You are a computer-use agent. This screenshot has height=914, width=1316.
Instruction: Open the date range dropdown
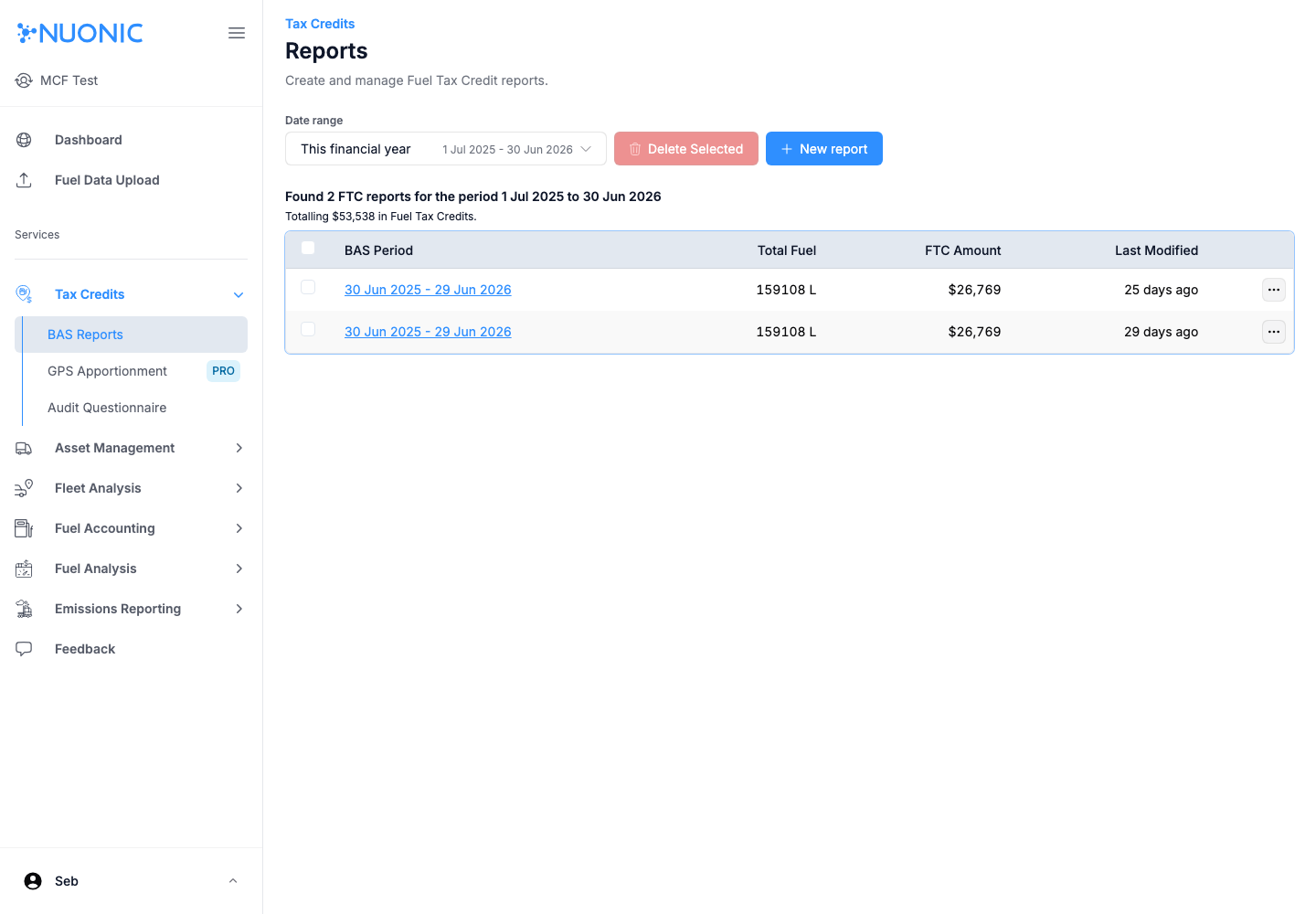click(445, 148)
